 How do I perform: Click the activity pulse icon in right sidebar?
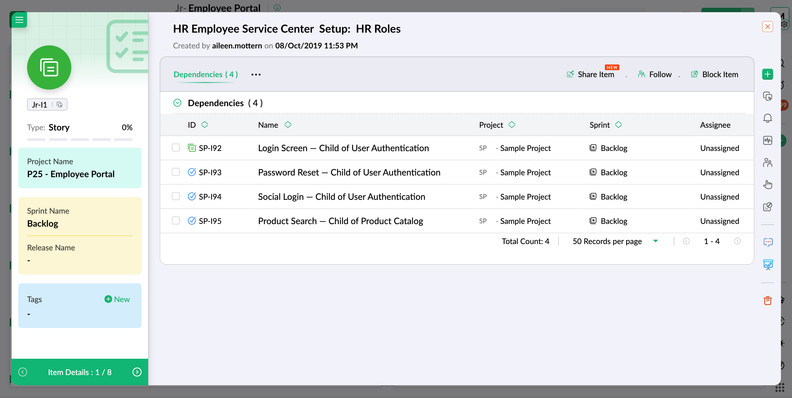coord(767,140)
